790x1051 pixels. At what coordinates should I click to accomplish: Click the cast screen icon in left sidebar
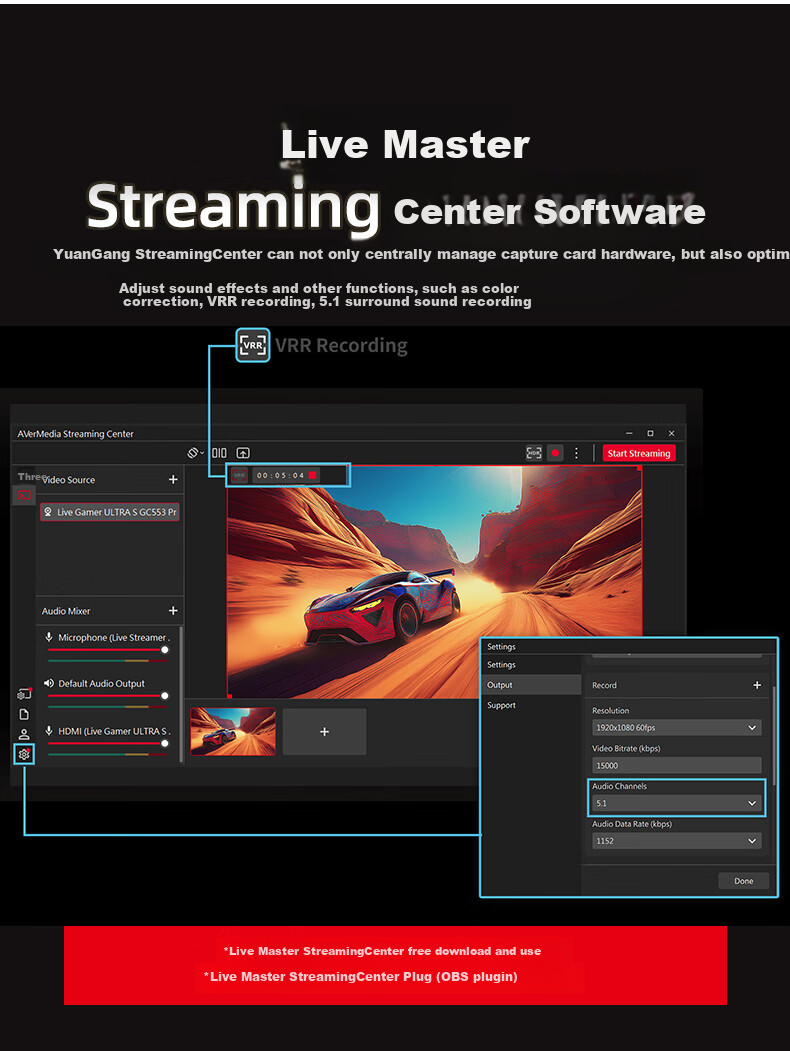[x=24, y=496]
